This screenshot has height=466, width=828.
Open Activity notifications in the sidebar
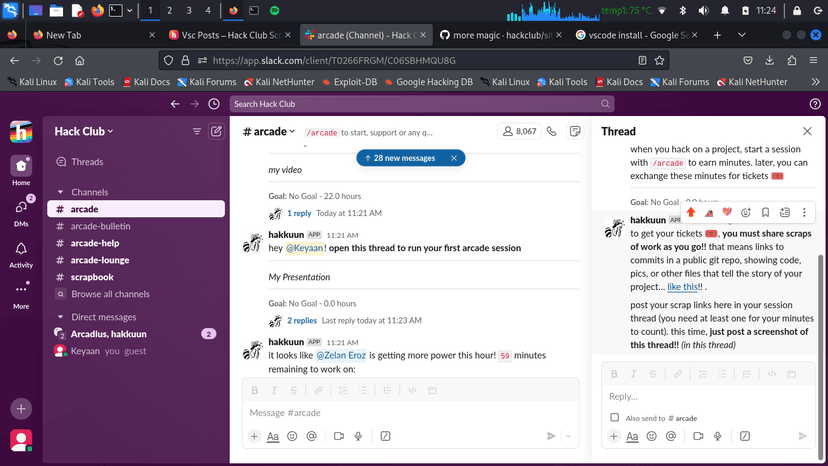click(21, 254)
